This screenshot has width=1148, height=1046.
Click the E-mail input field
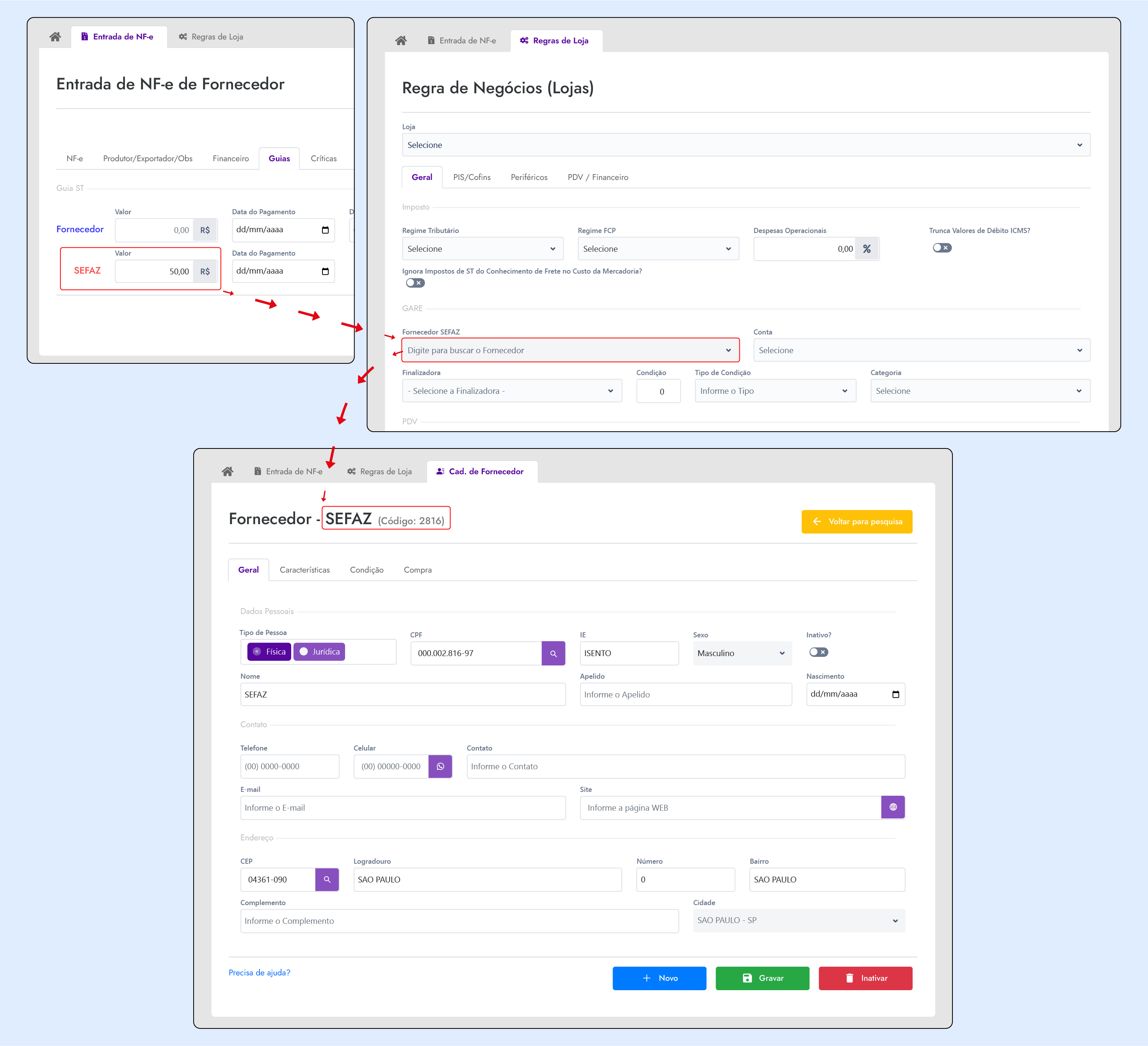click(x=402, y=808)
